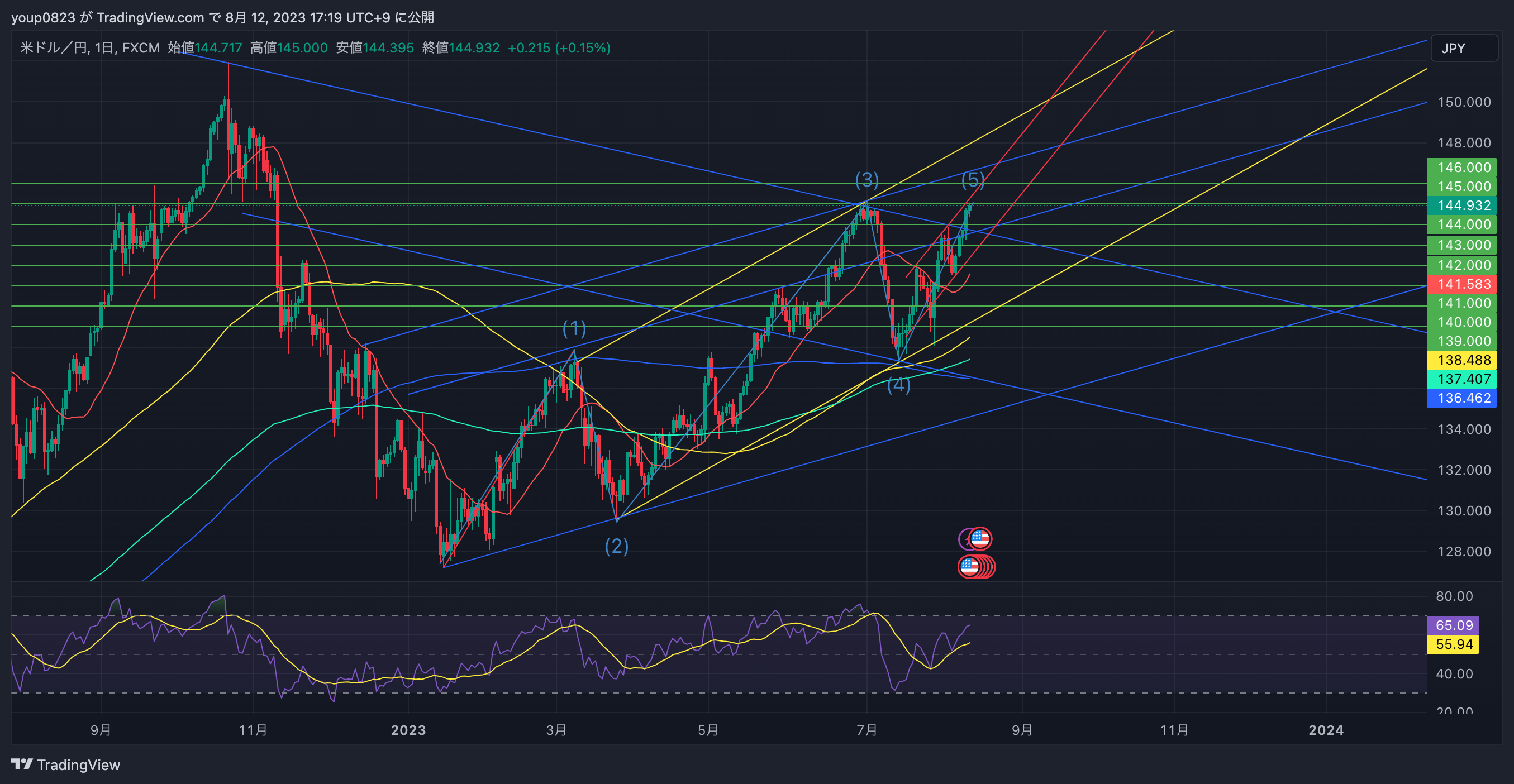1514x784 pixels.
Task: Click the 80.00 RSI axis label
Action: coord(1454,596)
